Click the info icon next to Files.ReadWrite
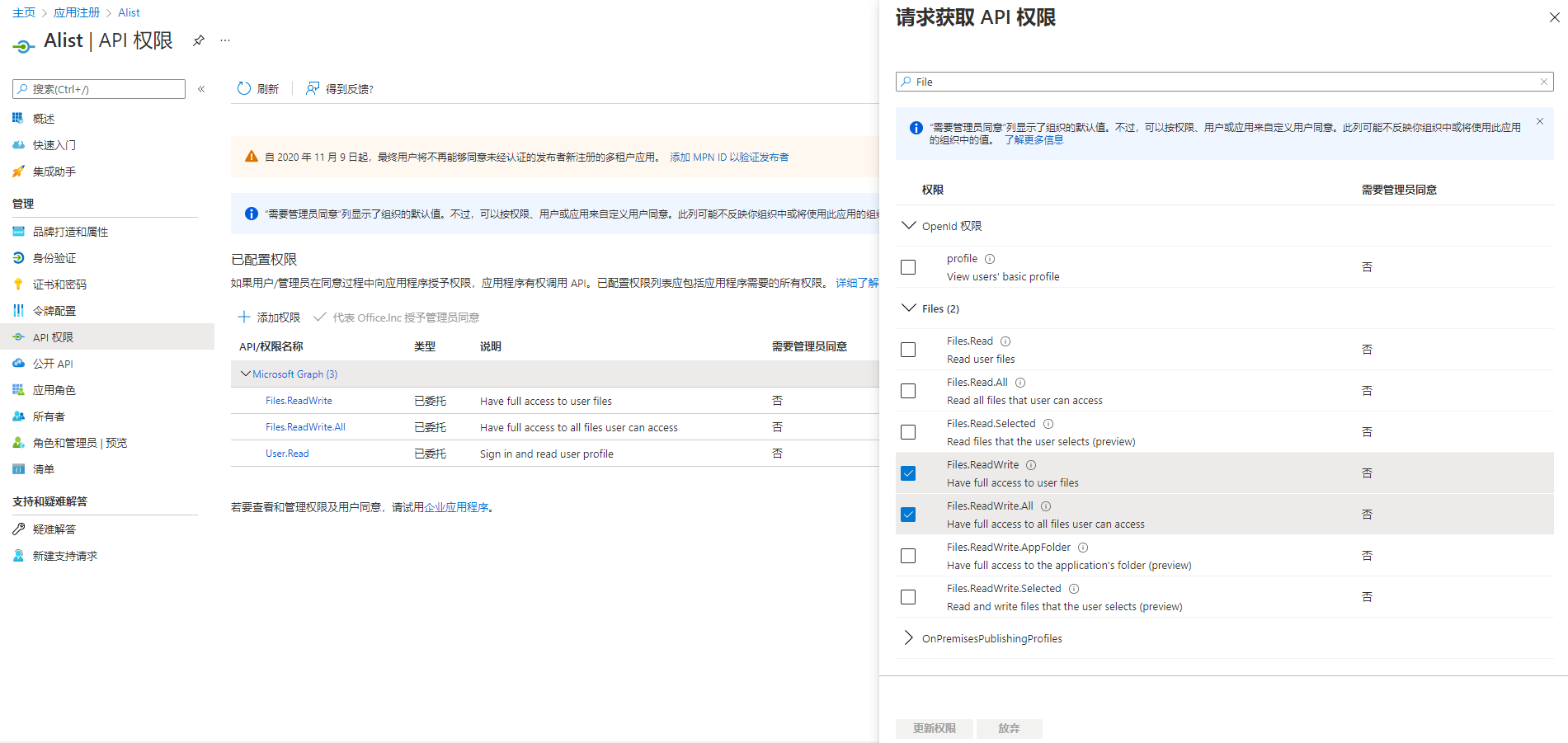Screen dimensions: 1568x743 click(x=1031, y=465)
